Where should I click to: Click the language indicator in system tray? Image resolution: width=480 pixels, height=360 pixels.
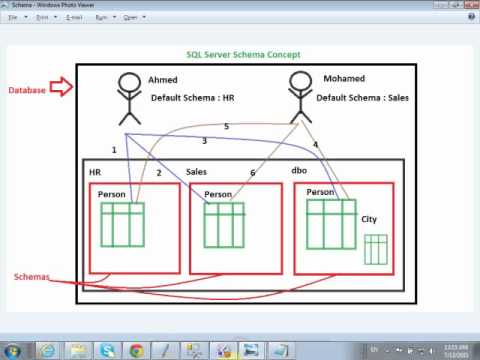tap(374, 349)
